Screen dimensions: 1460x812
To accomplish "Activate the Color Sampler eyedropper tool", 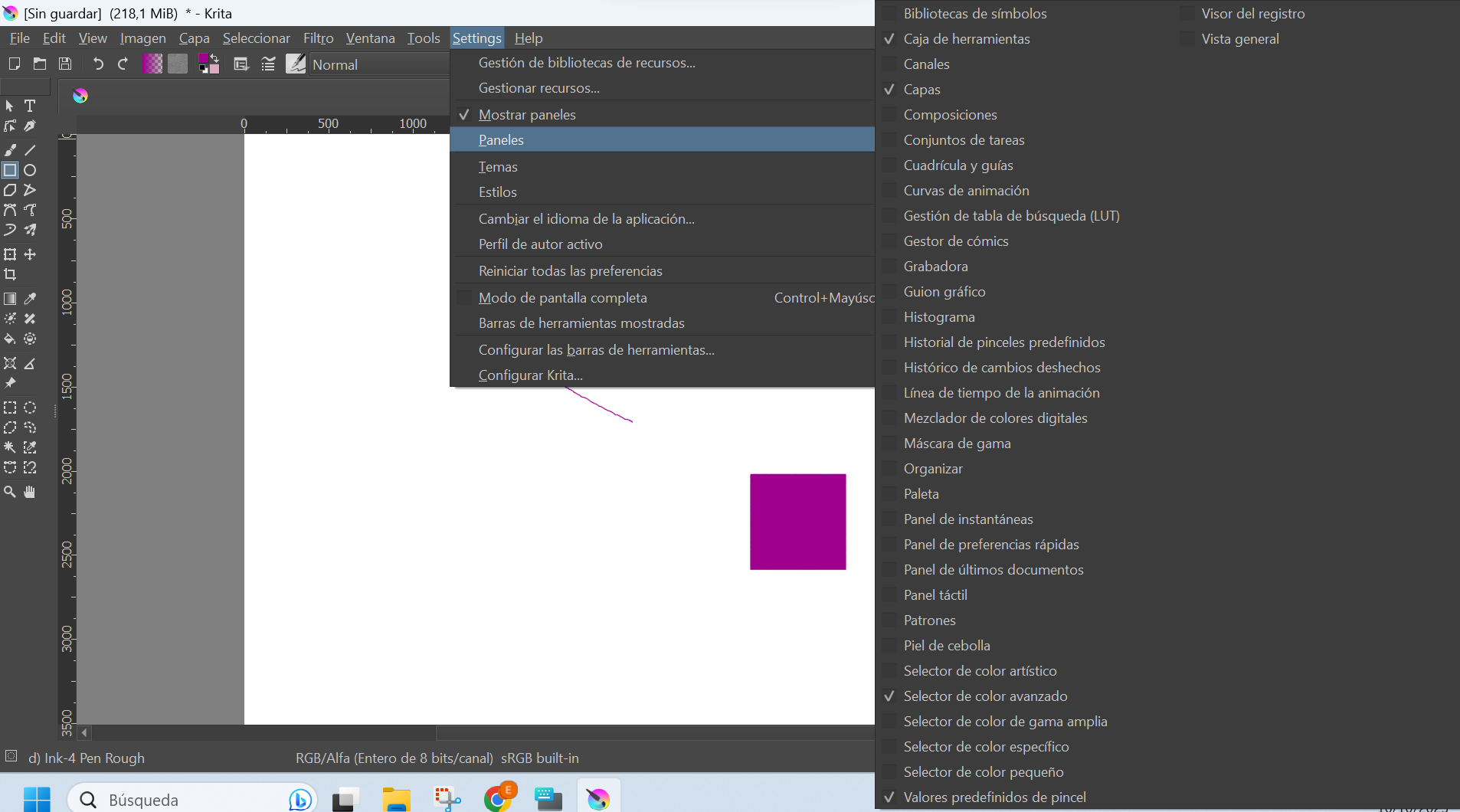I will (30, 299).
